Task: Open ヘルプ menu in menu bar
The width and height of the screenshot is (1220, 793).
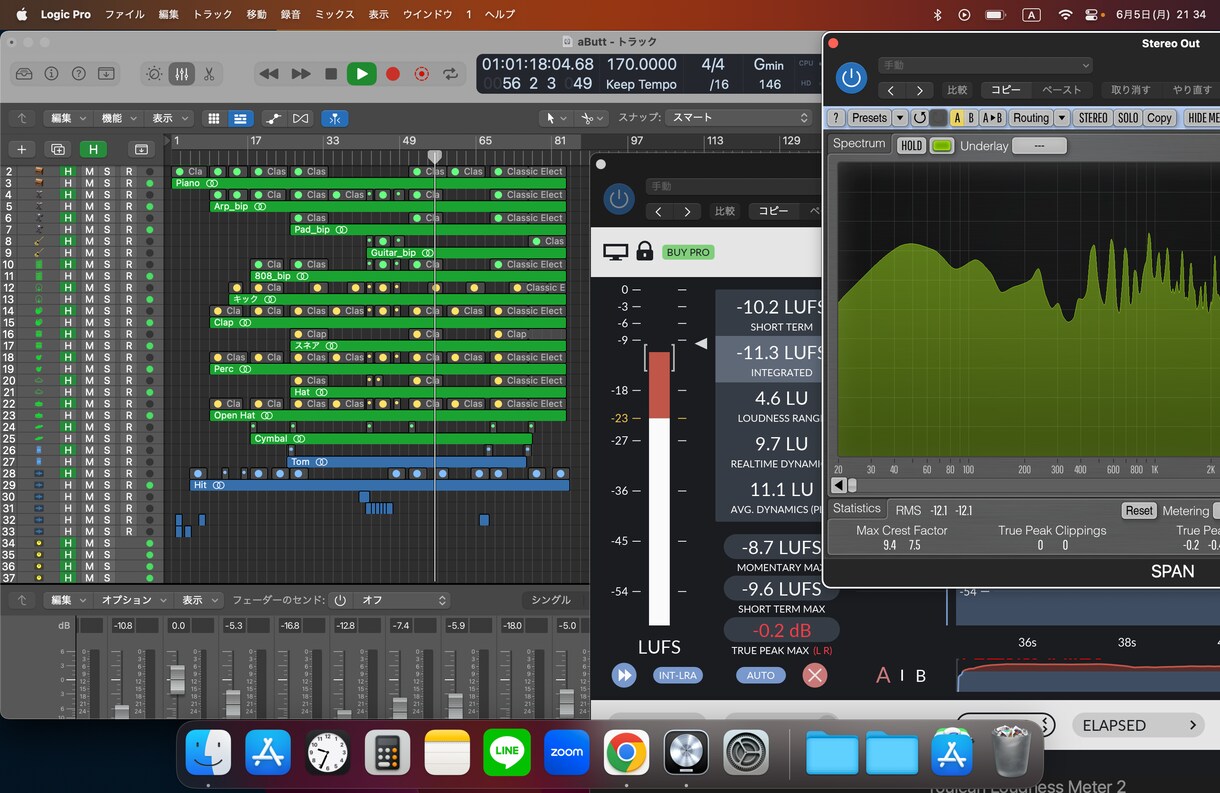Action: [499, 15]
